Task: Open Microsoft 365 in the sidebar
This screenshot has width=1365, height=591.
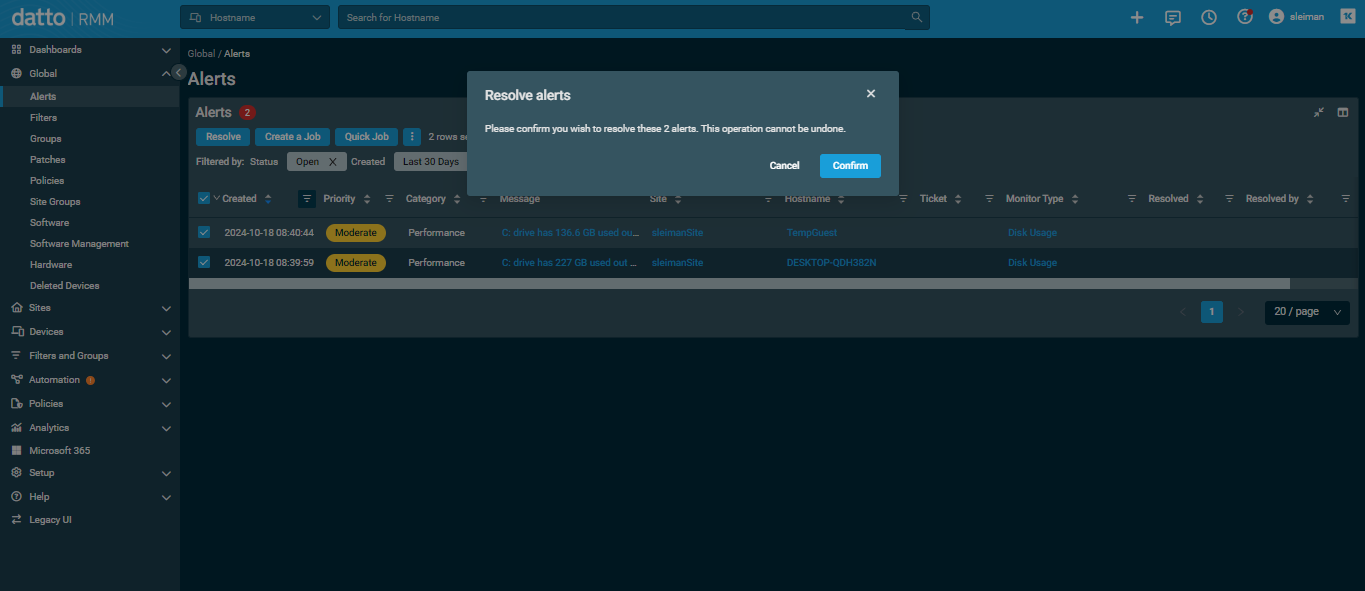Action: tap(59, 450)
